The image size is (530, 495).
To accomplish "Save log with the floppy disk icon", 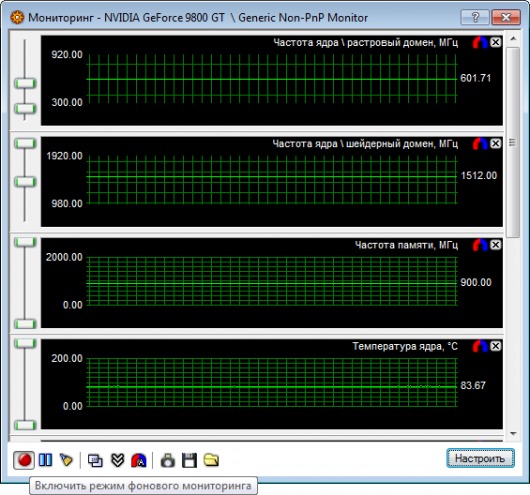I will [x=189, y=461].
